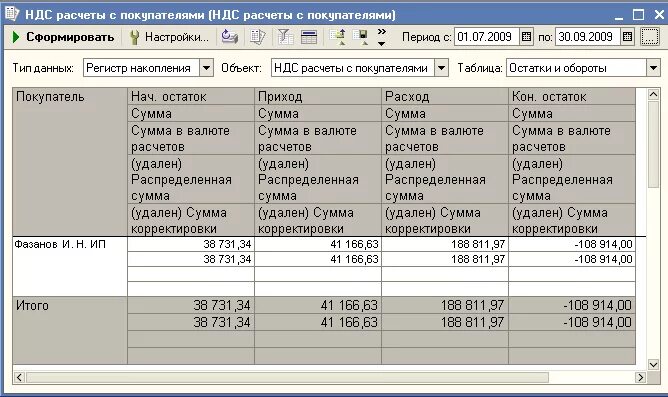Click the Остатки и обороты field
The image size is (668, 397).
(576, 68)
